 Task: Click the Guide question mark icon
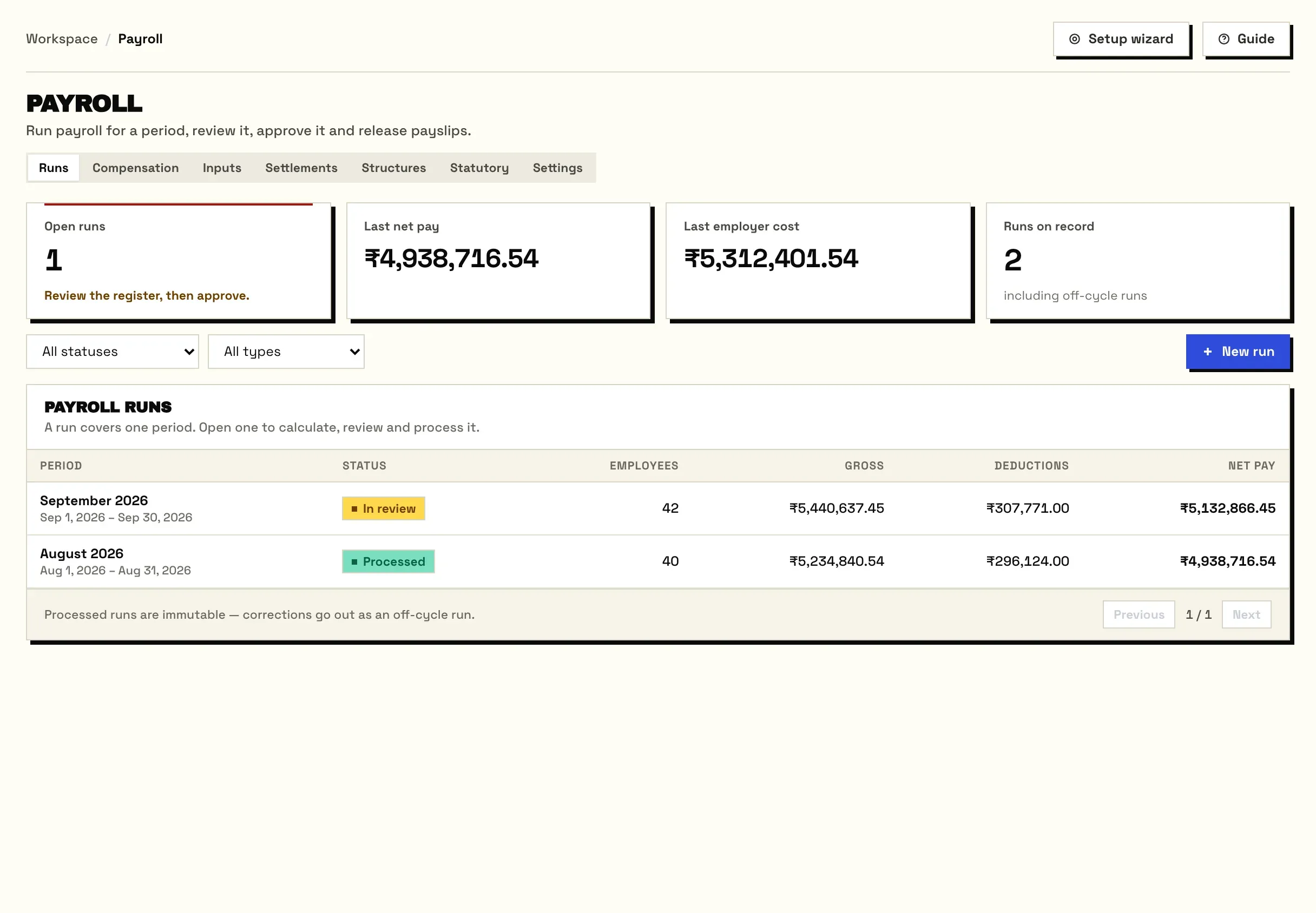[x=1224, y=39]
